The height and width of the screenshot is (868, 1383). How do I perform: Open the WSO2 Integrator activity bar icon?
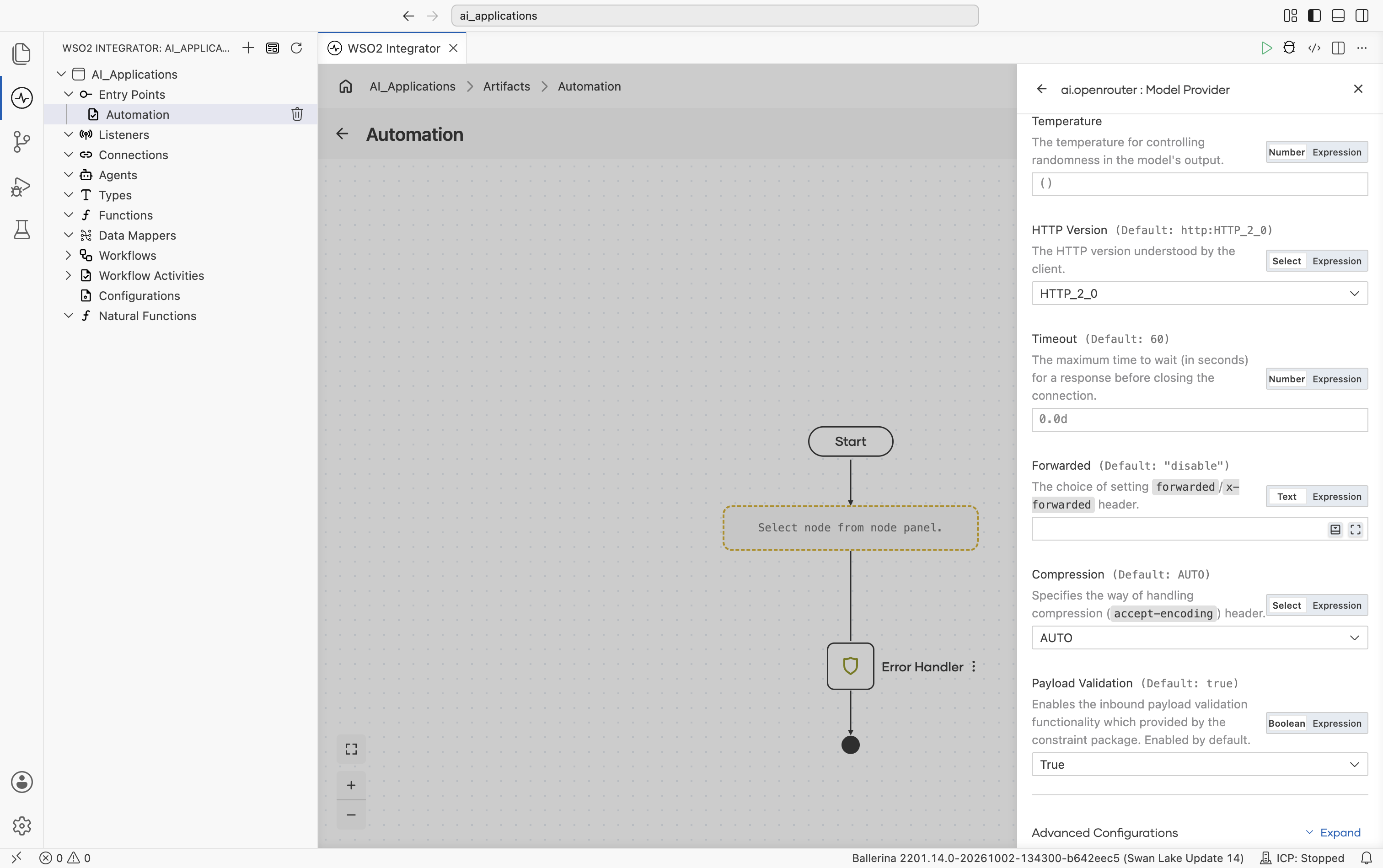pos(21,97)
